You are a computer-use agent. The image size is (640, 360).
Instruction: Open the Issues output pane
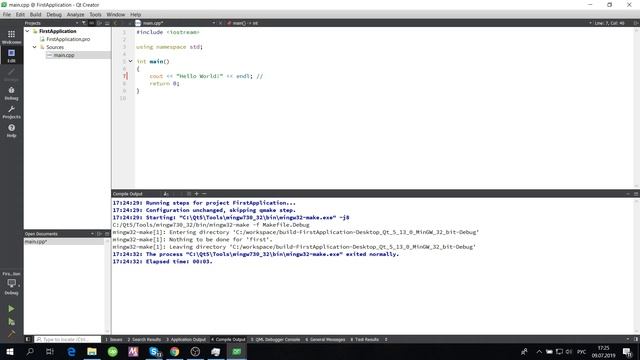coord(114,339)
